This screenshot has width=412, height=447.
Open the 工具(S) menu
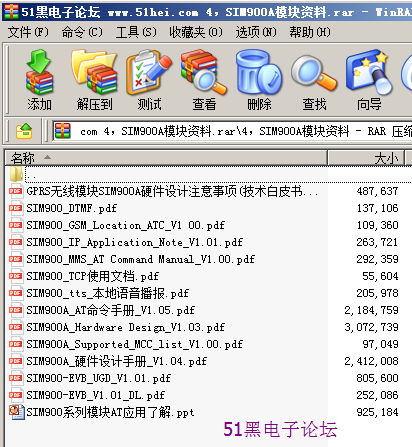[x=136, y=32]
